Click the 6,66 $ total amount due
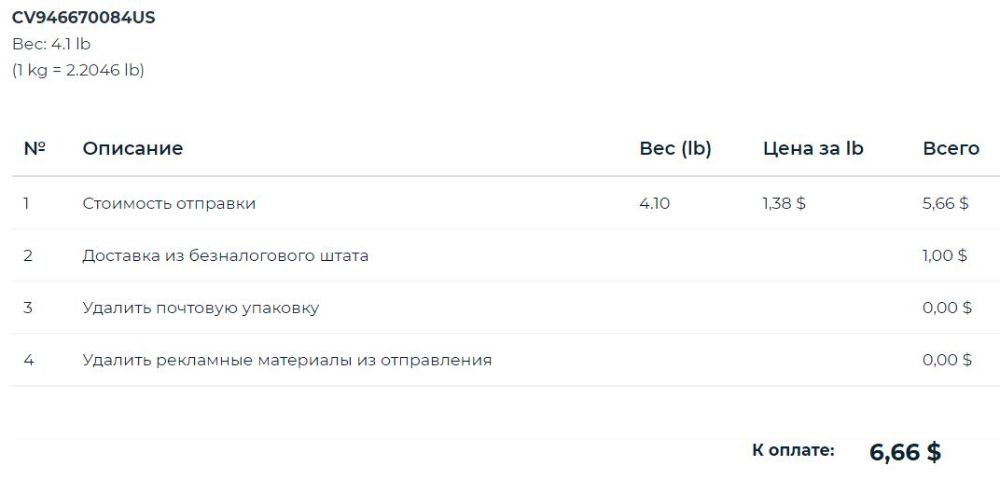The width and height of the screenshot is (1000, 480). (x=905, y=452)
